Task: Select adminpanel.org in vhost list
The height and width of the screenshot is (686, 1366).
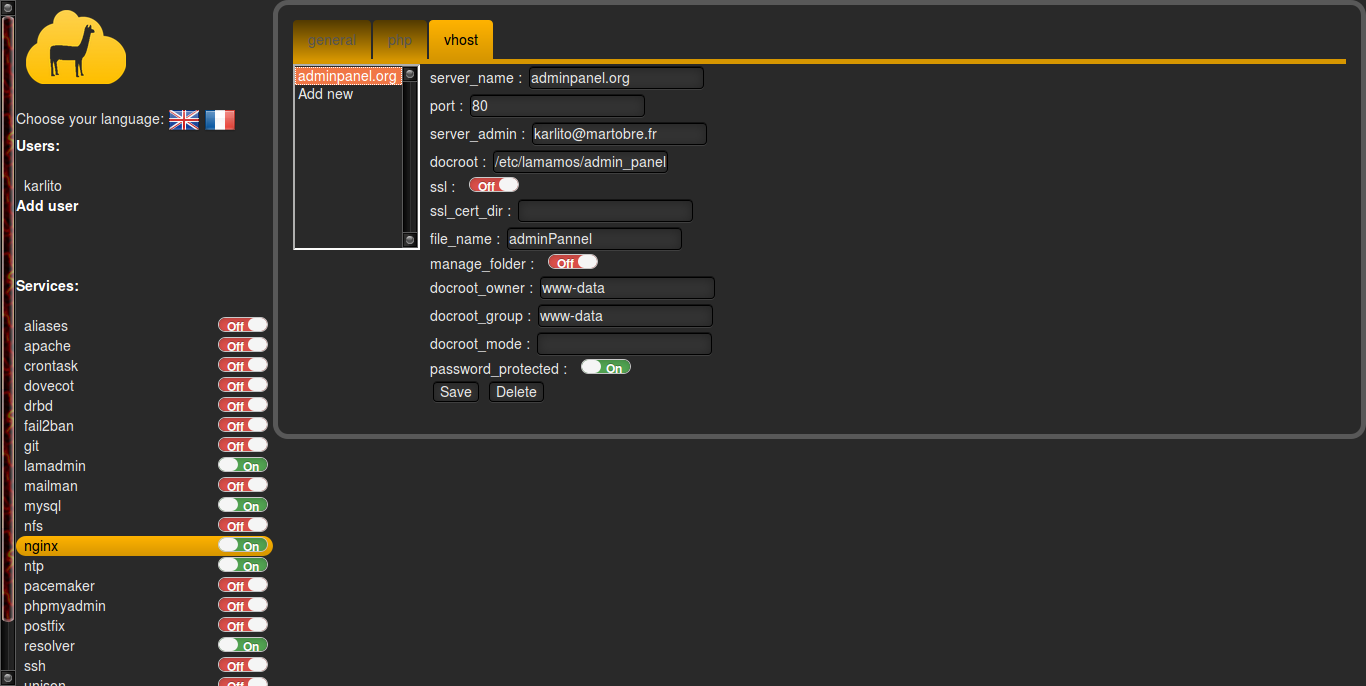Action: click(347, 76)
